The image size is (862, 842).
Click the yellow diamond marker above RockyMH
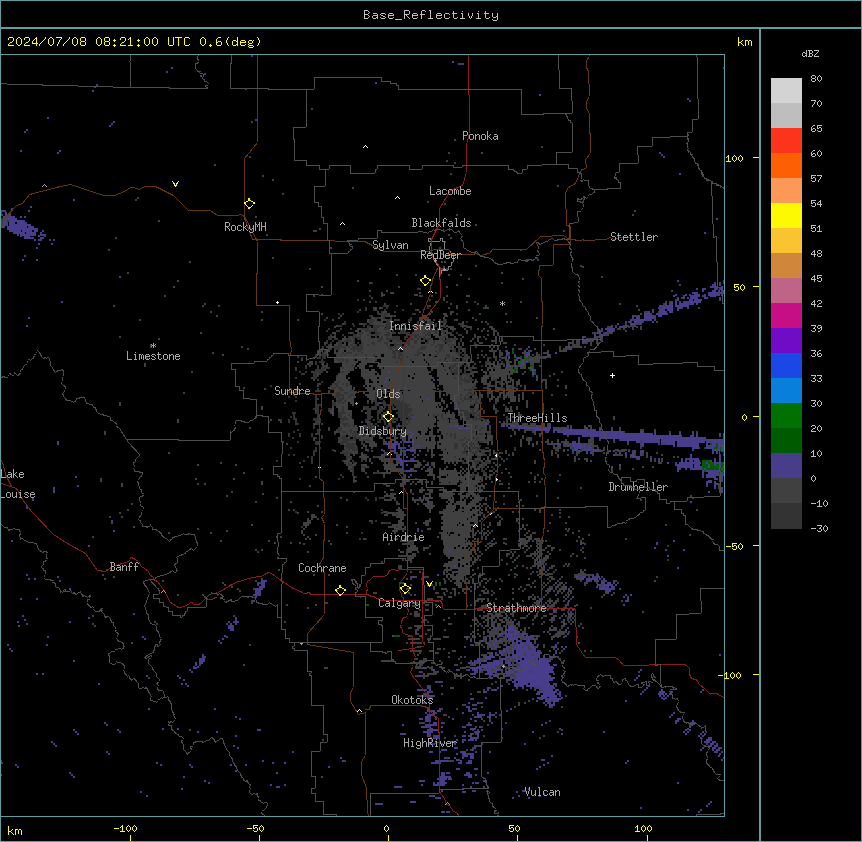coord(249,204)
